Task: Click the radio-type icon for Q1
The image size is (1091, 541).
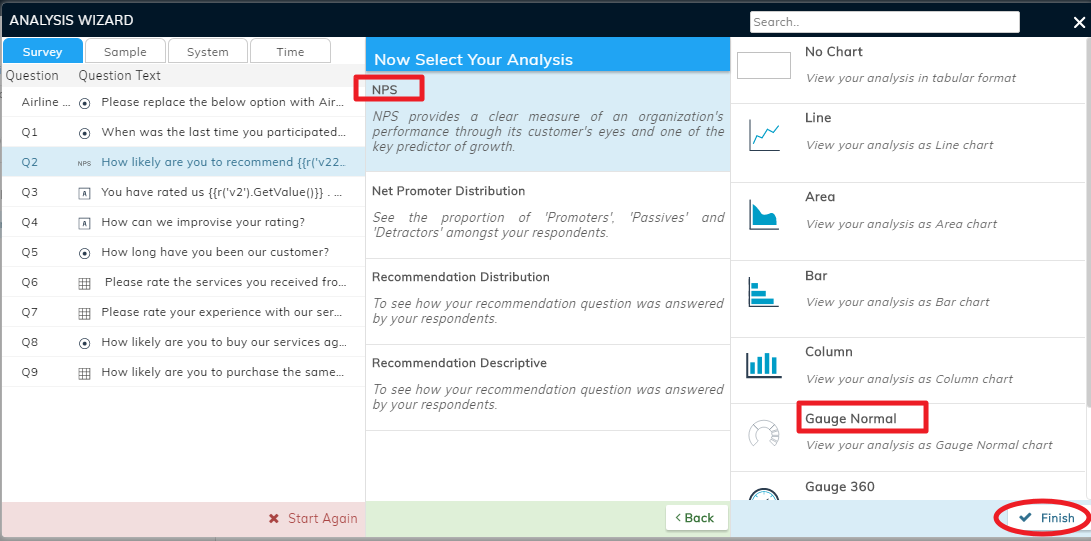Action: (x=84, y=132)
